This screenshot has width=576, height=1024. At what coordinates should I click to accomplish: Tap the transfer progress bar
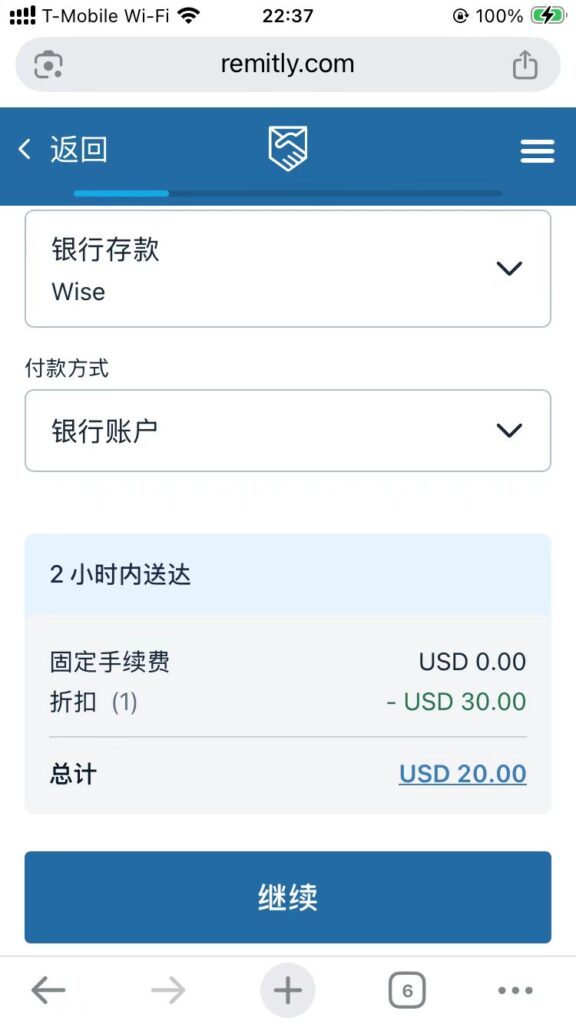click(x=288, y=193)
